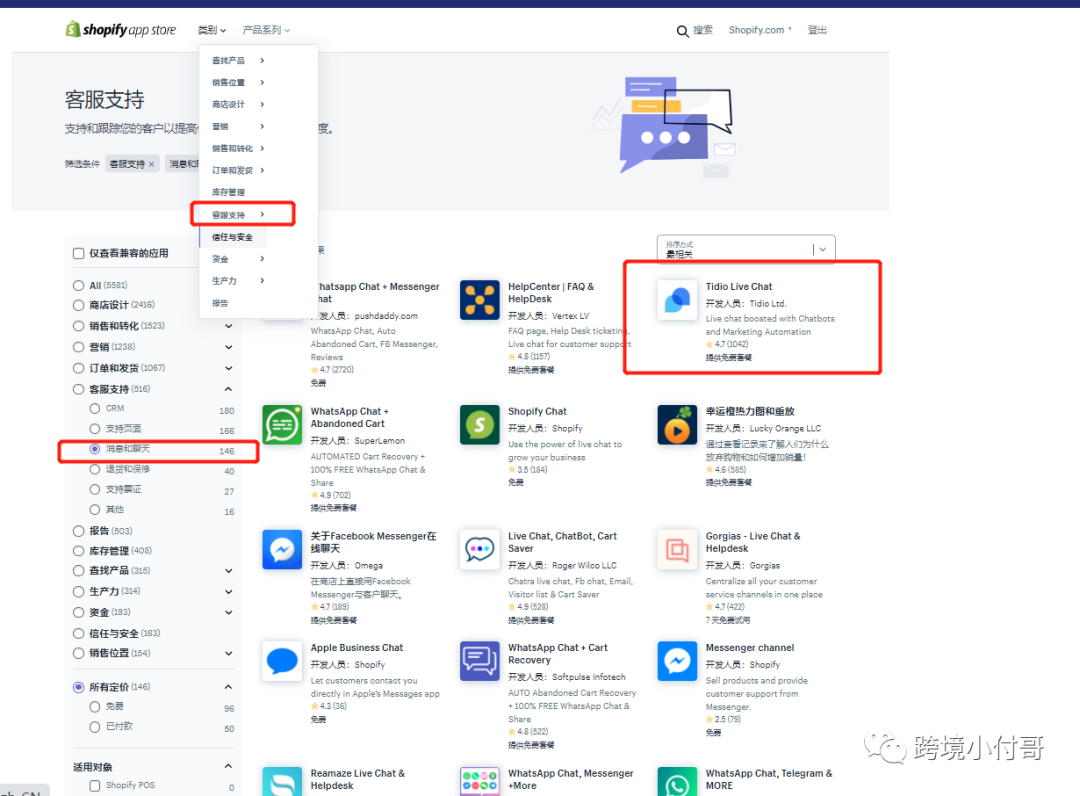Viewport: 1080px width, 796px height.
Task: Collapse the 所有定价 section
Action: pos(229,687)
